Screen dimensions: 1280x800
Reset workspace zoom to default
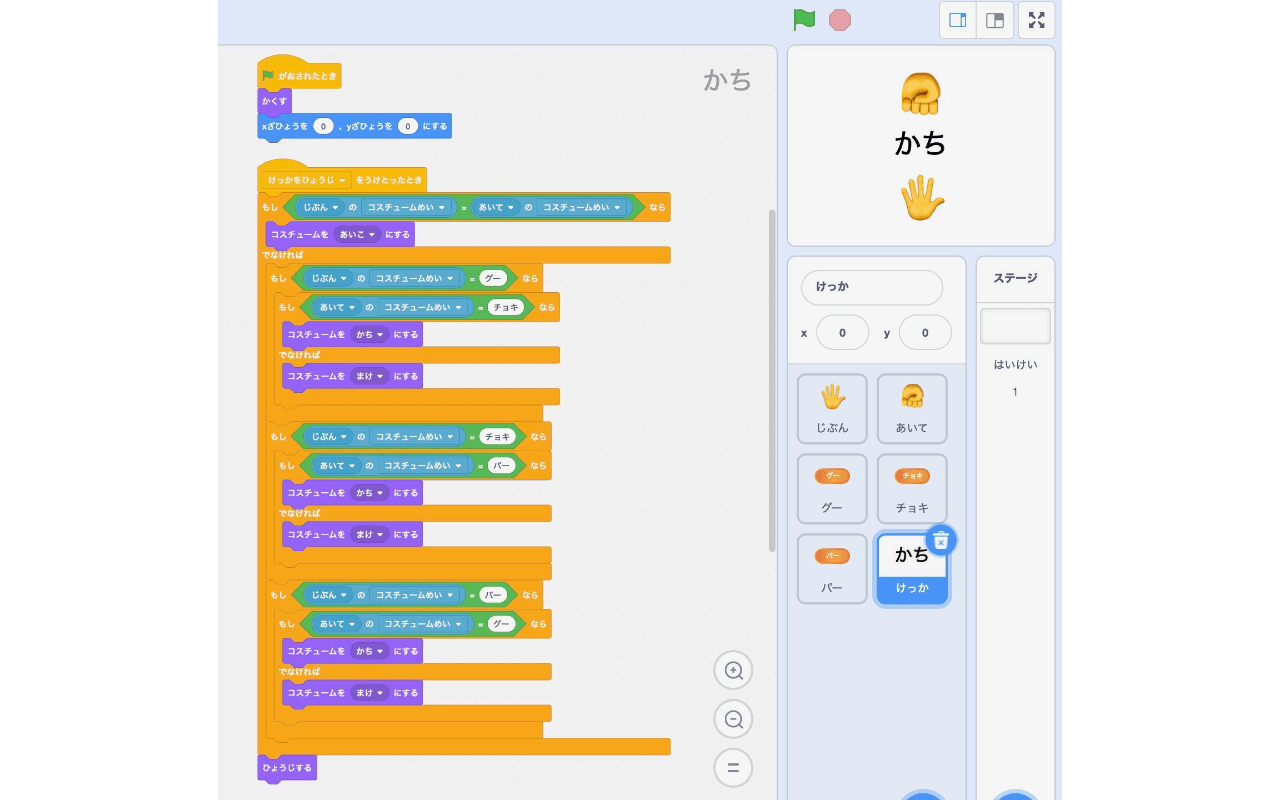coord(733,768)
